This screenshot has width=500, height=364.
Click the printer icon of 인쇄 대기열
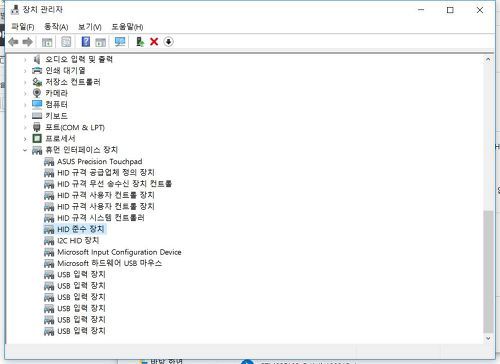37,71
